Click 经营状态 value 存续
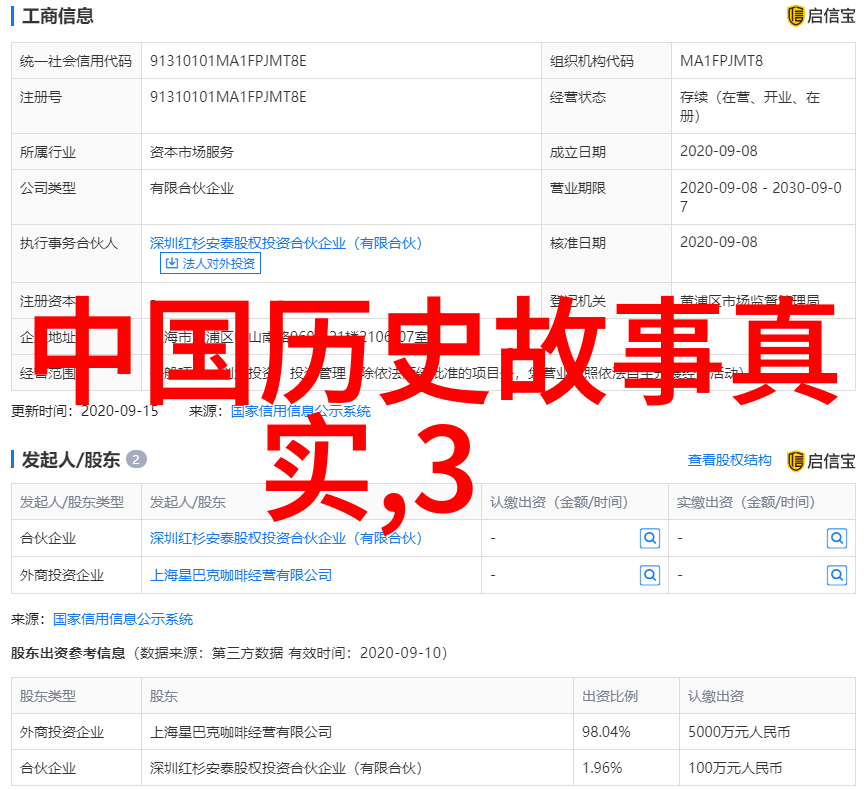Image resolution: width=867 pixels, height=790 pixels. [750, 106]
